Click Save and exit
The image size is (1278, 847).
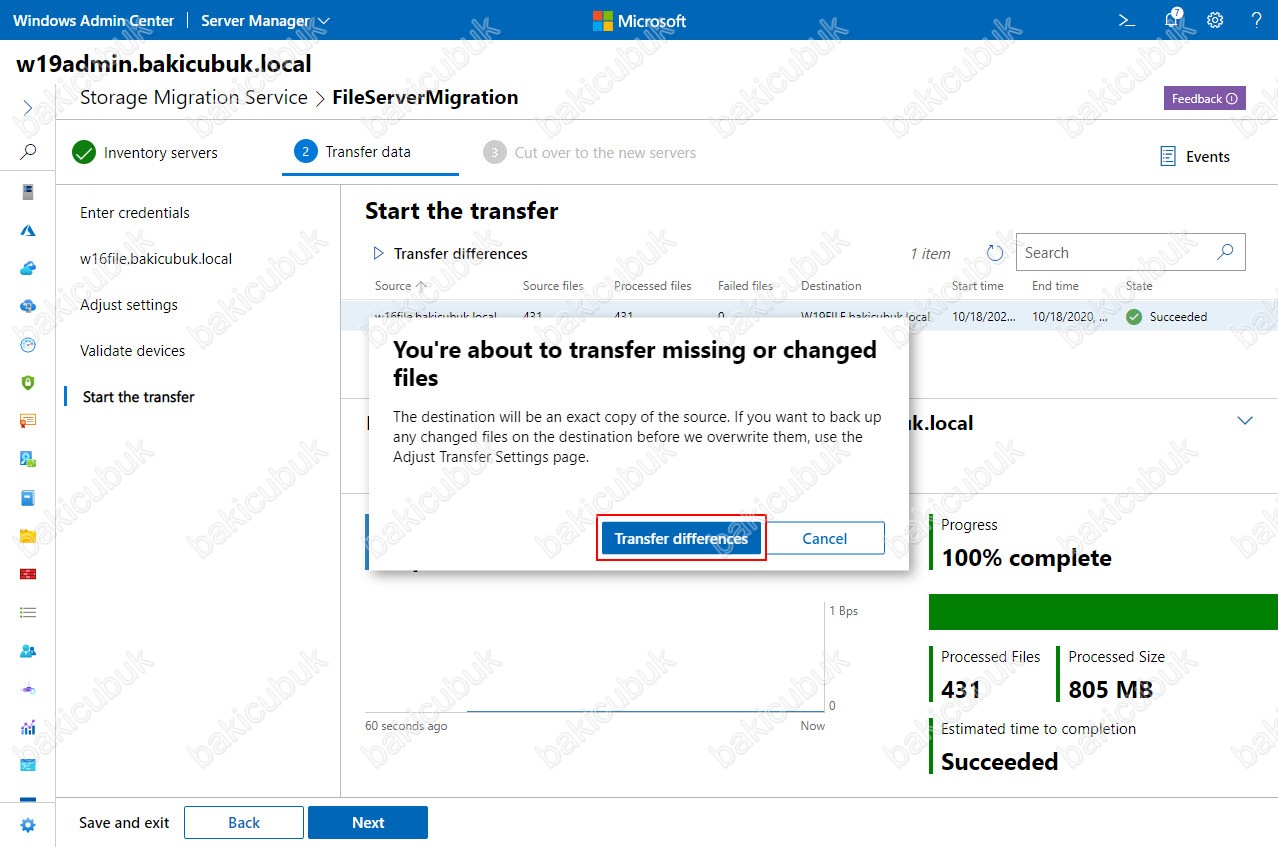(x=124, y=823)
